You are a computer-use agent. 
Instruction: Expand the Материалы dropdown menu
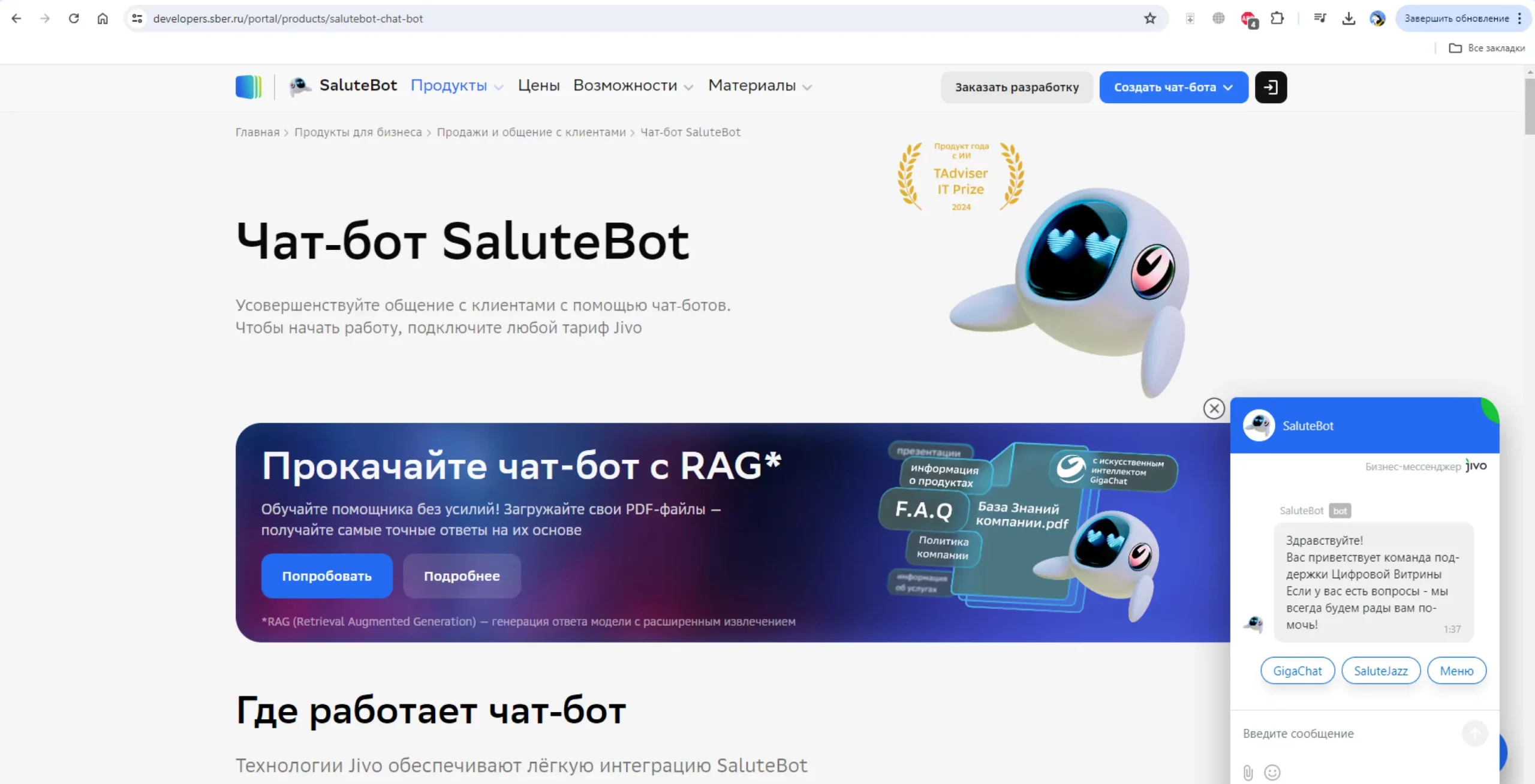(760, 86)
